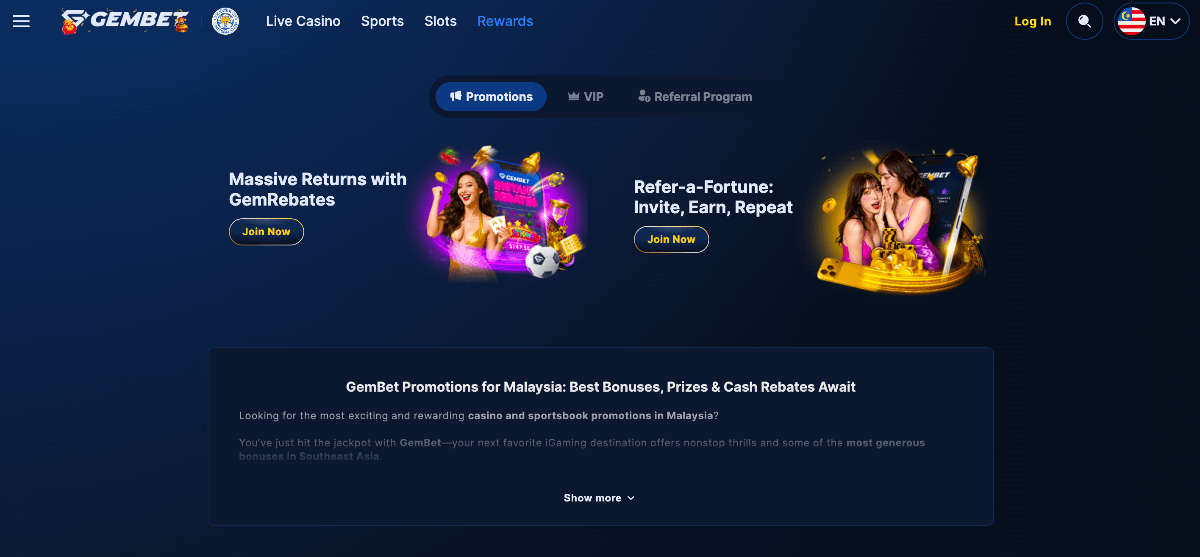Join Now for GemRebates promotion
The height and width of the screenshot is (557, 1200).
pyautogui.click(x=266, y=232)
